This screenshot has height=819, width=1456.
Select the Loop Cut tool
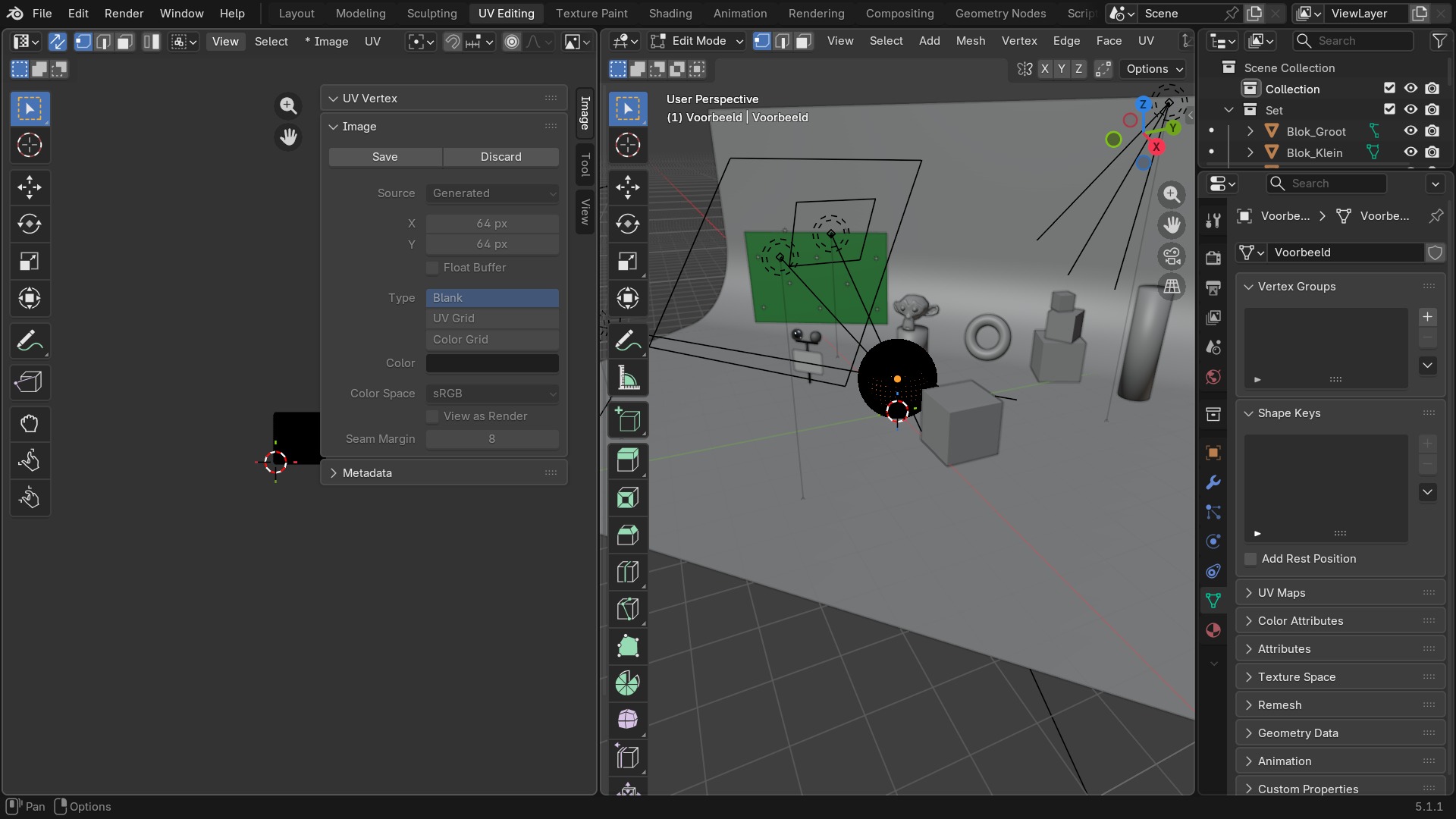pos(628,572)
